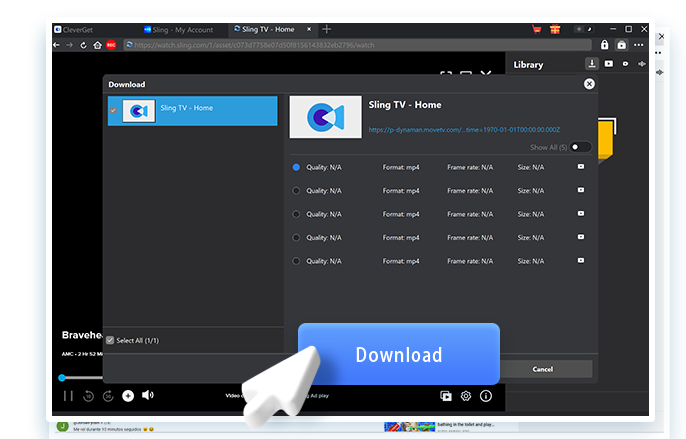Select Sling TV - Home in download list
Image resolution: width=686 pixels, height=439 pixels.
[192, 111]
